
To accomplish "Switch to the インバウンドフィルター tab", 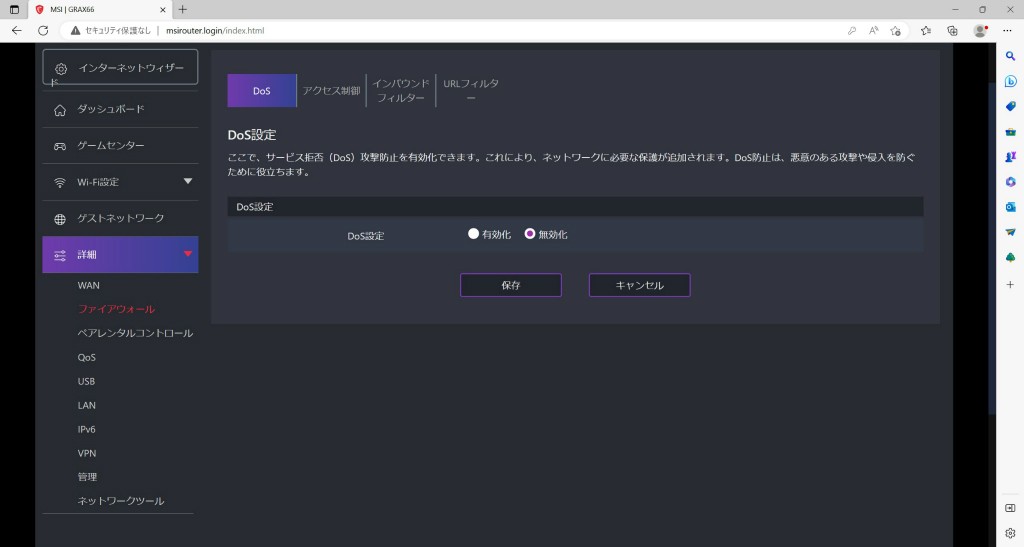I will [400, 91].
